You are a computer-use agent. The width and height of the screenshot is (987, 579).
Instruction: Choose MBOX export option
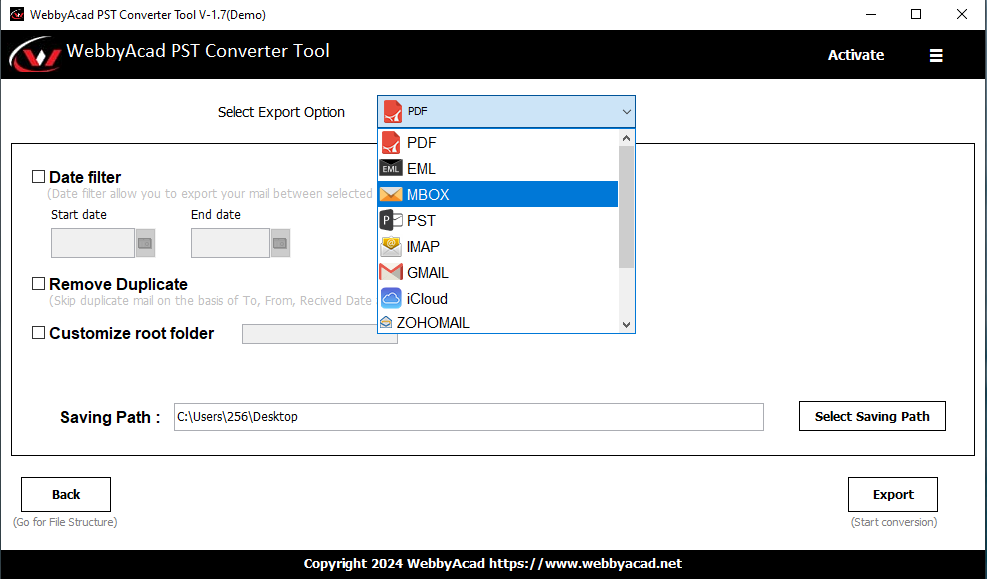[x=498, y=194]
